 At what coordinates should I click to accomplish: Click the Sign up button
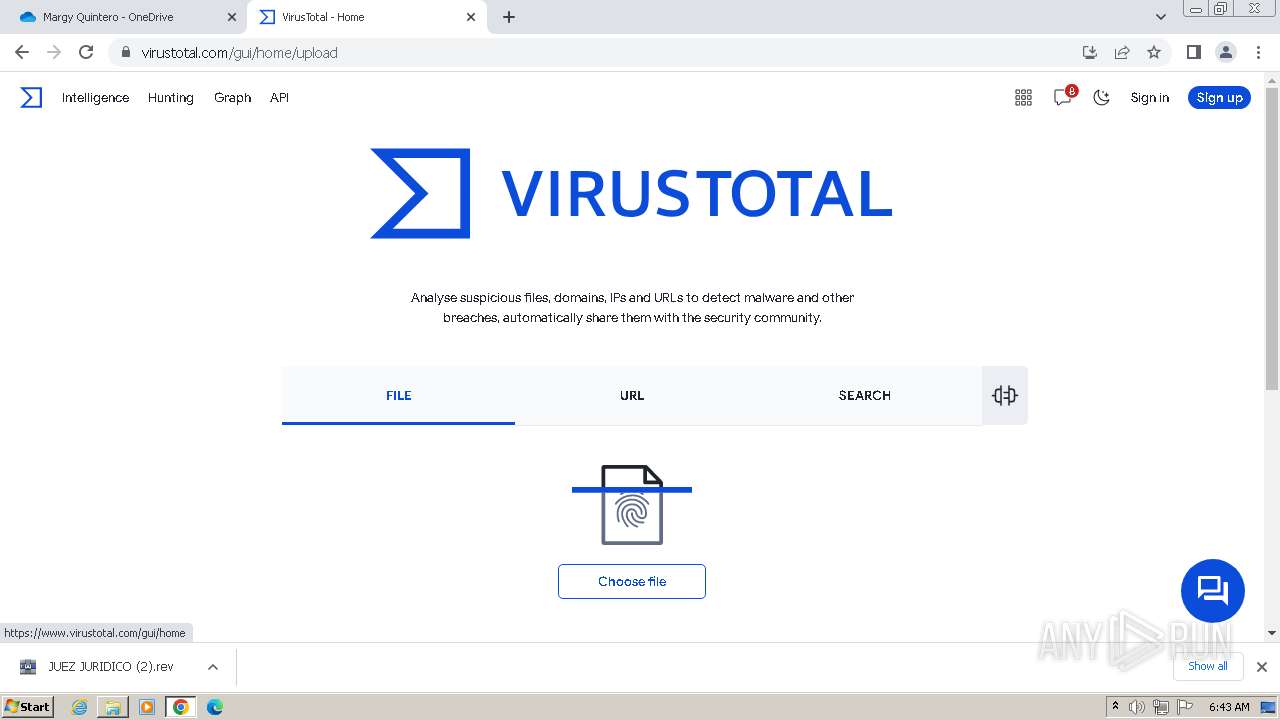tap(1219, 97)
